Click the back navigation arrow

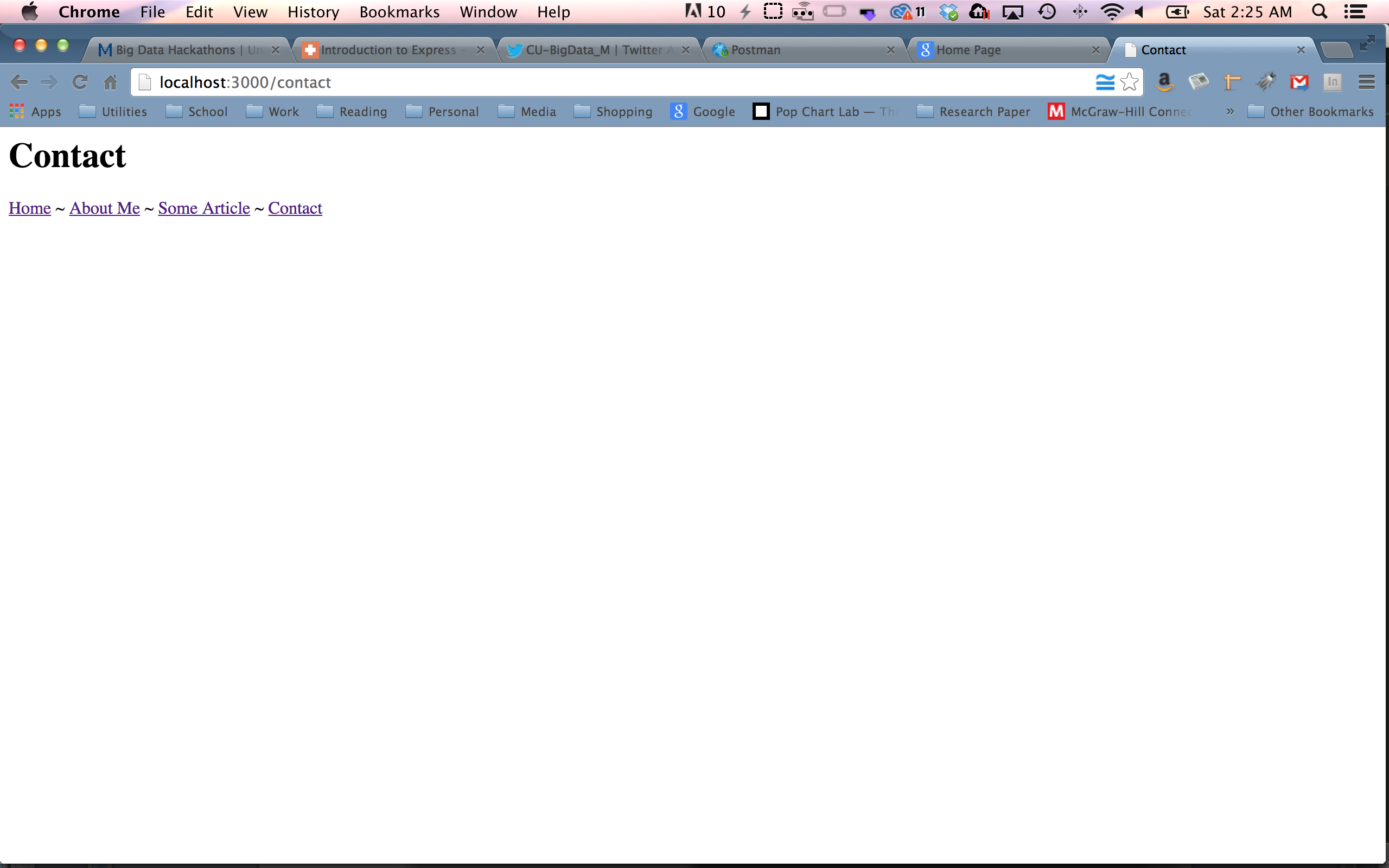19,82
